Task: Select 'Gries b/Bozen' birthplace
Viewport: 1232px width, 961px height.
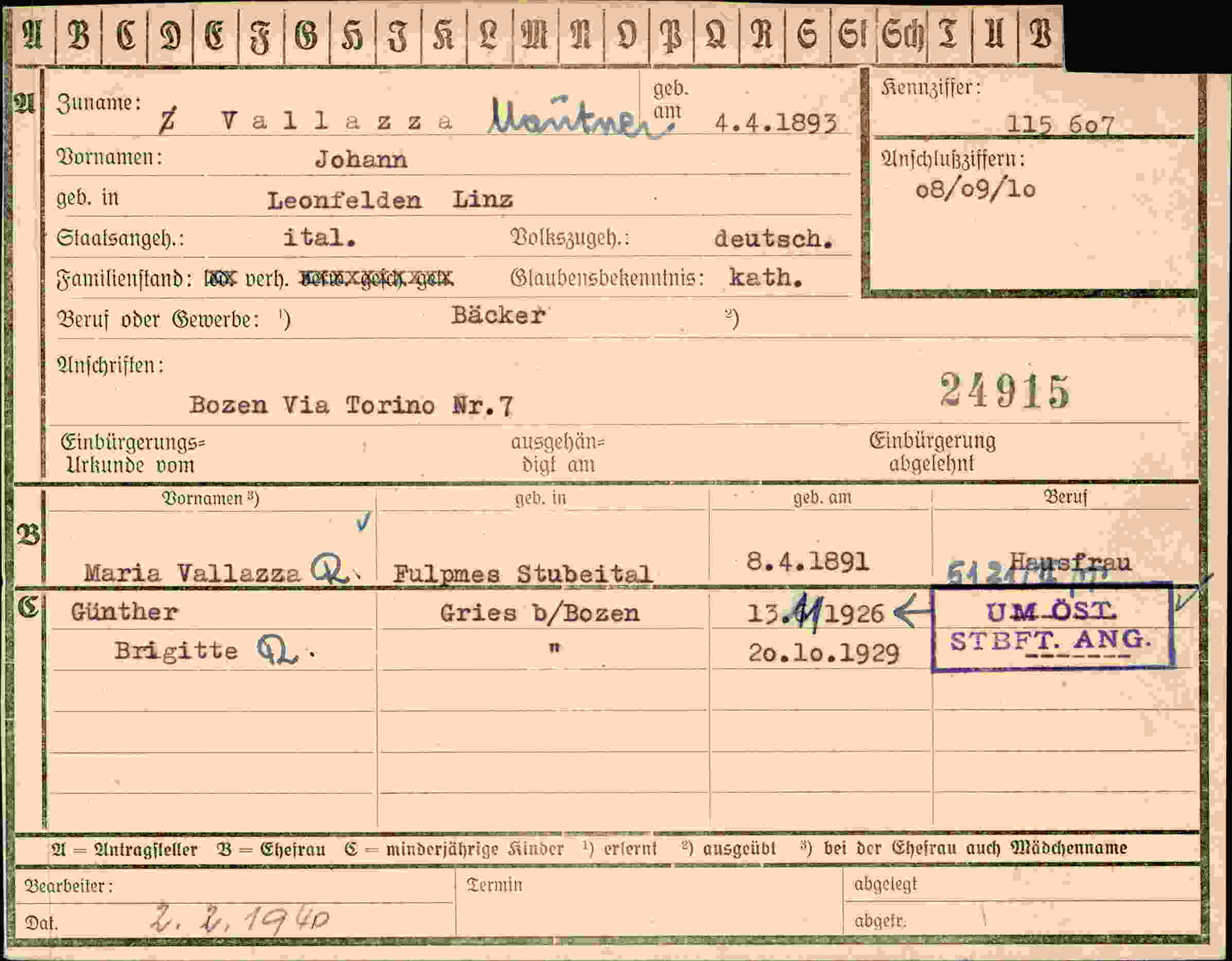Action: 540,613
